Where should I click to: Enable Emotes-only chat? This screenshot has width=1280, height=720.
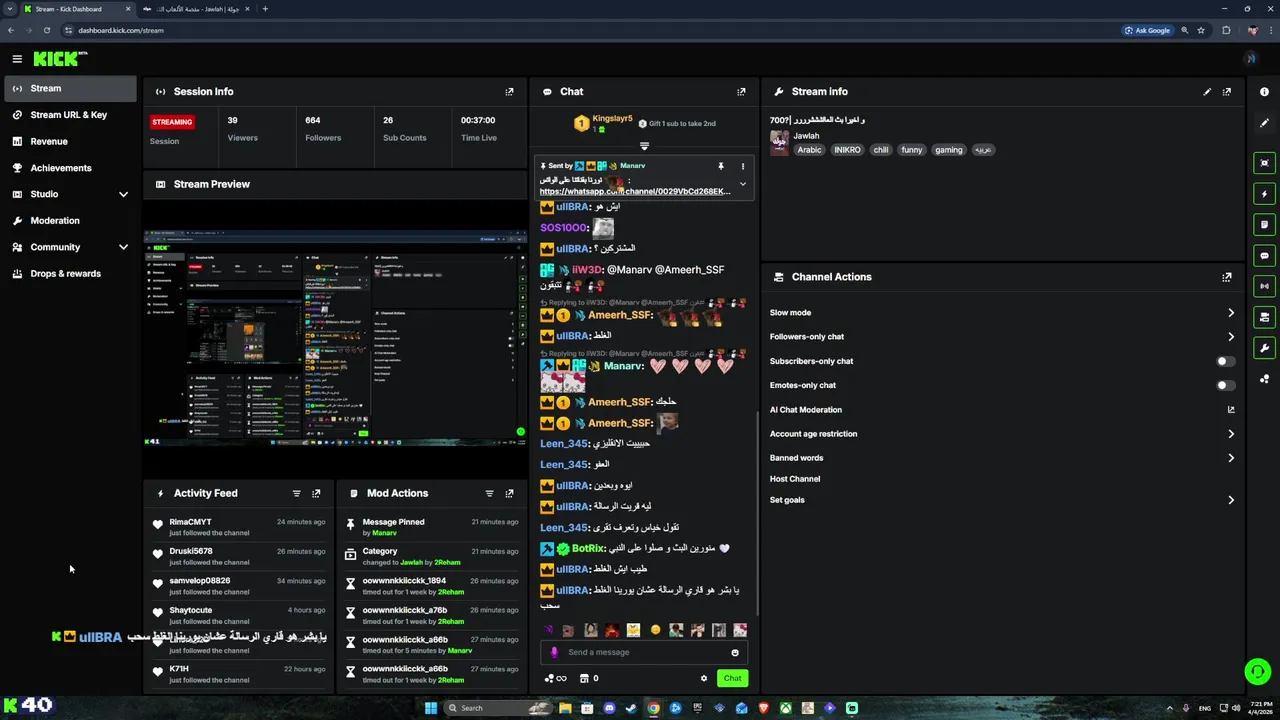[1225, 385]
